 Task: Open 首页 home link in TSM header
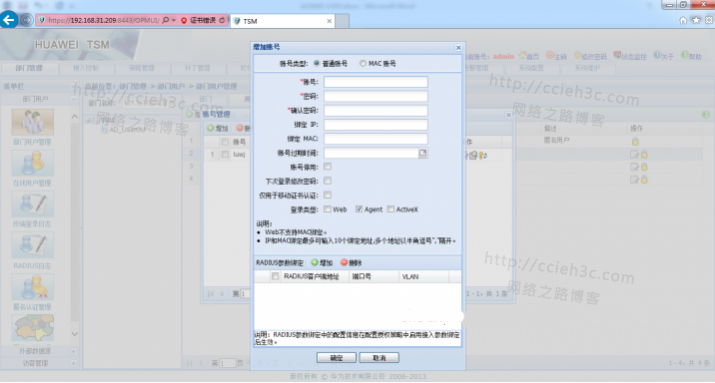point(529,56)
